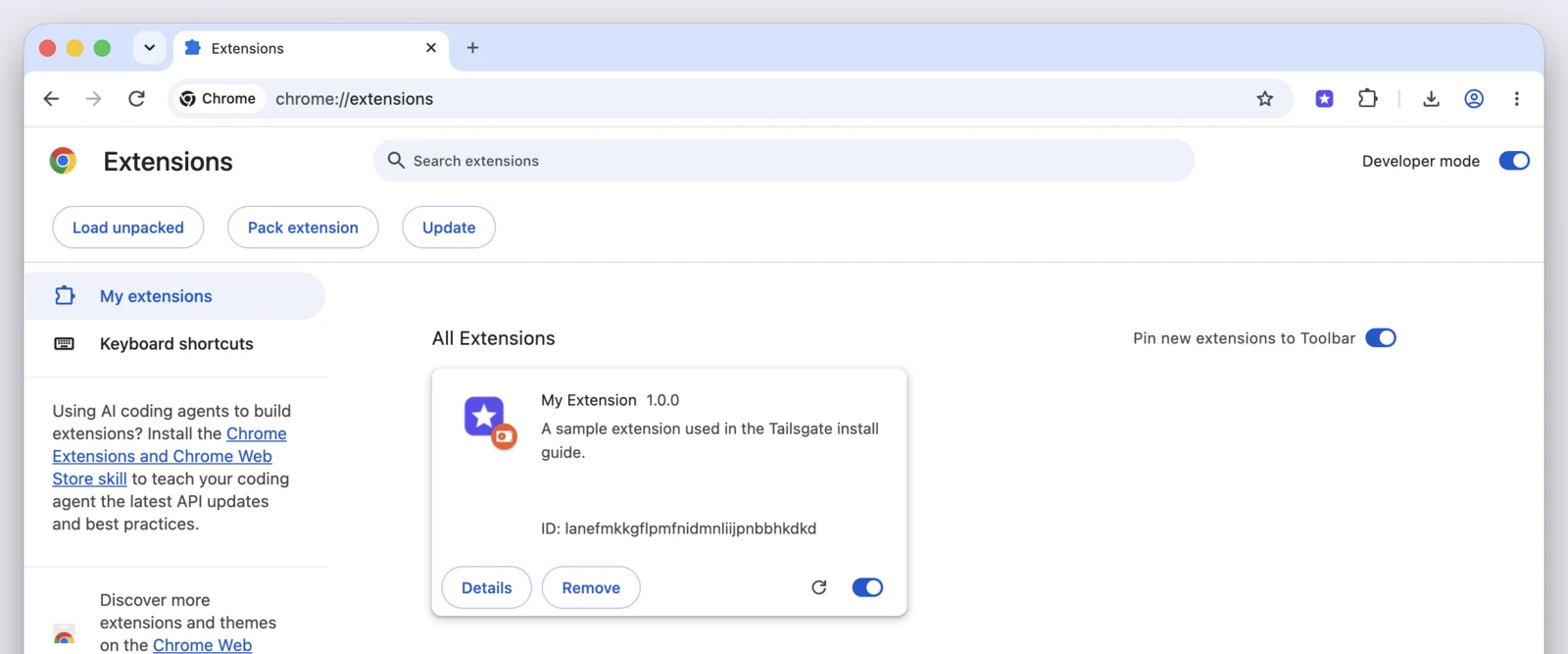Viewport: 1568px width, 654px height.
Task: Expand the tab search dropdown chevron
Action: click(x=149, y=47)
